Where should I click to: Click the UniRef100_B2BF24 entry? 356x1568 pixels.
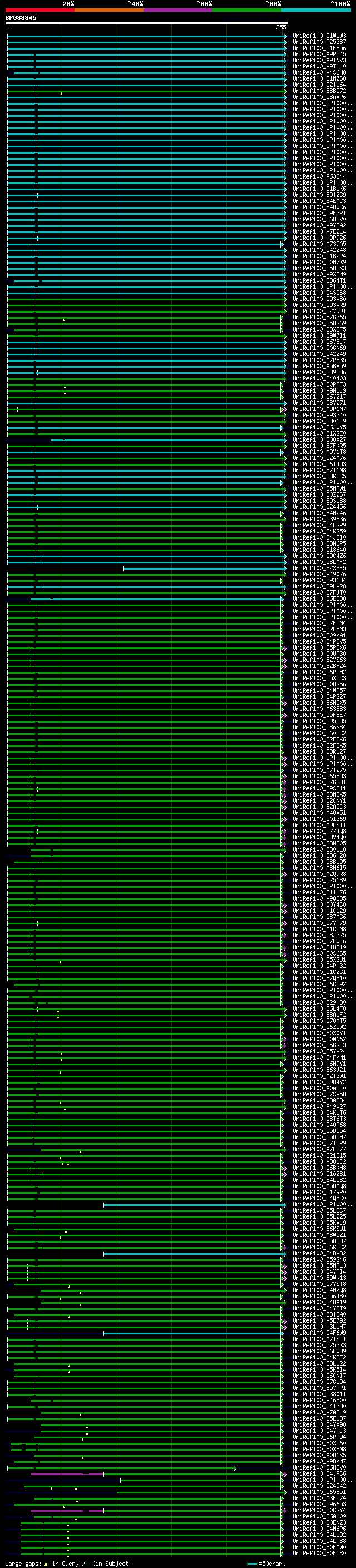coord(319,666)
